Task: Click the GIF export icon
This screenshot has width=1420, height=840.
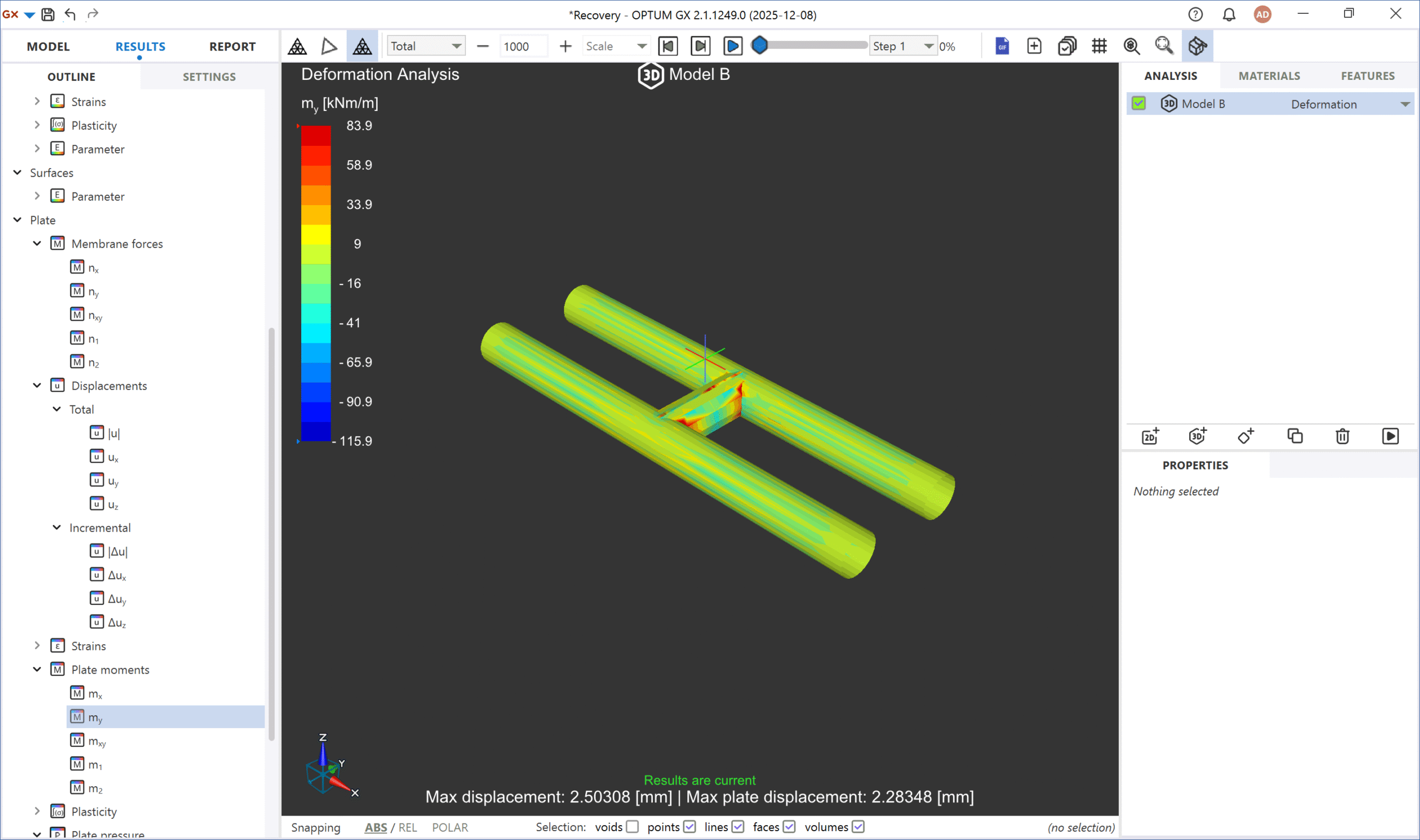Action: pyautogui.click(x=1002, y=46)
